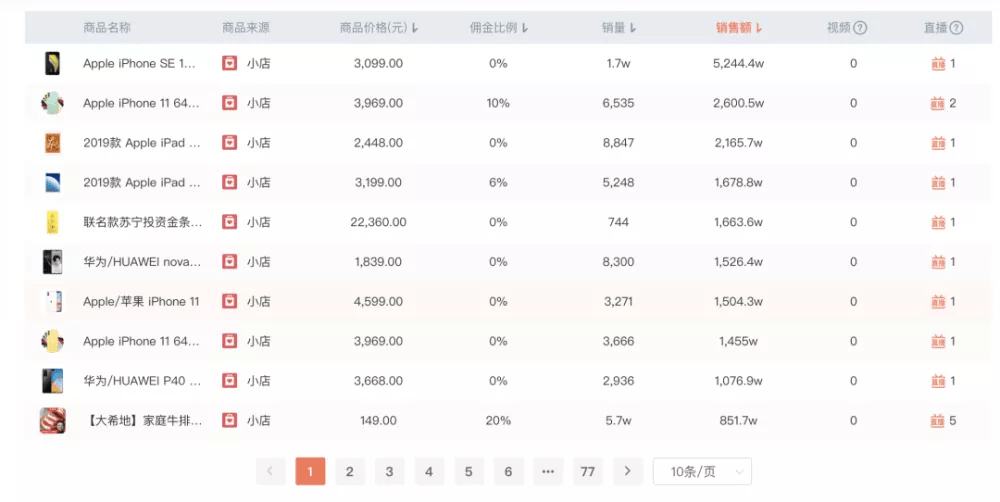Open HUAWEI nova product thumbnail
The height and width of the screenshot is (502, 1000).
pos(52,262)
